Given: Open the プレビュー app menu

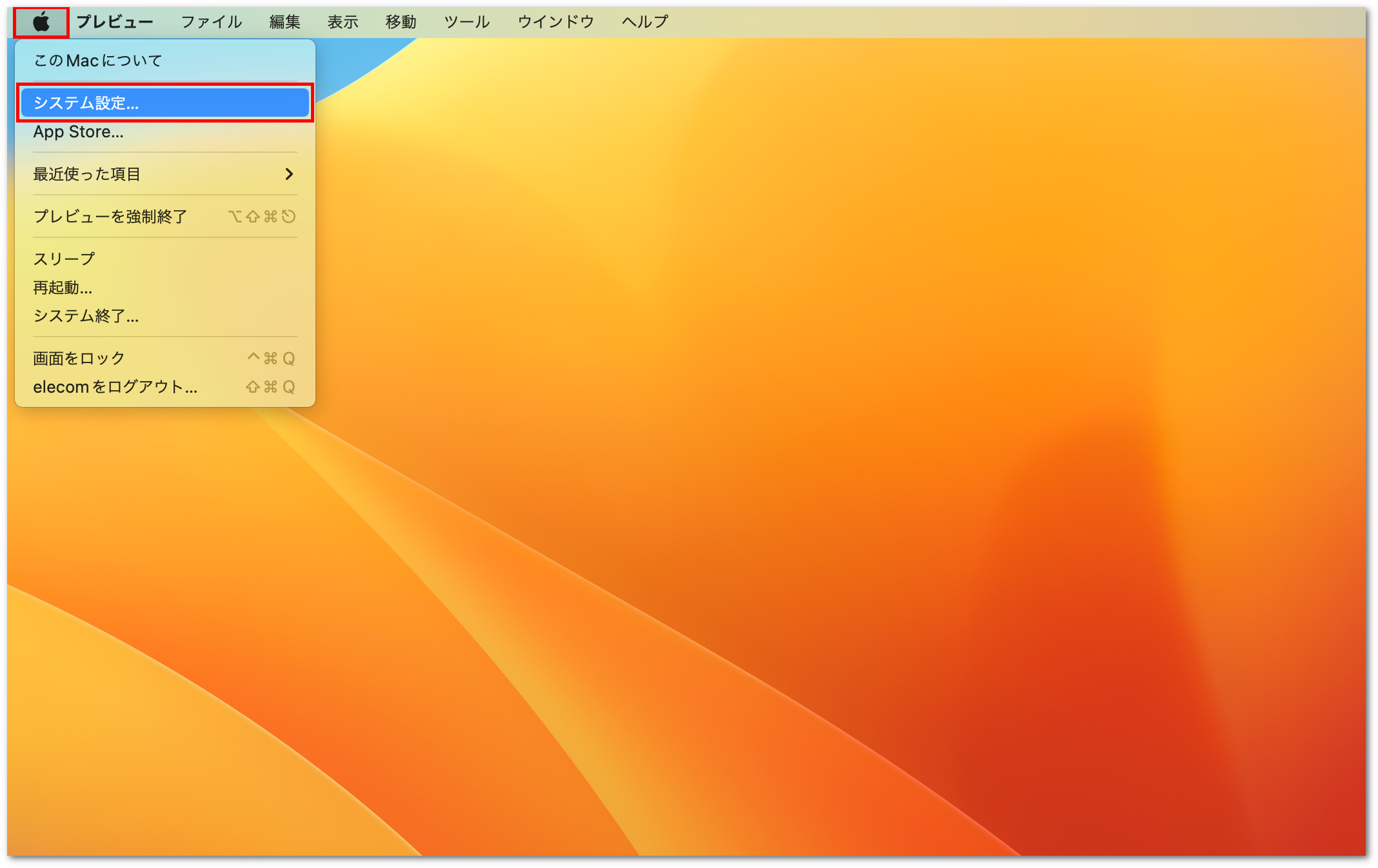Looking at the screenshot, I should tap(115, 22).
